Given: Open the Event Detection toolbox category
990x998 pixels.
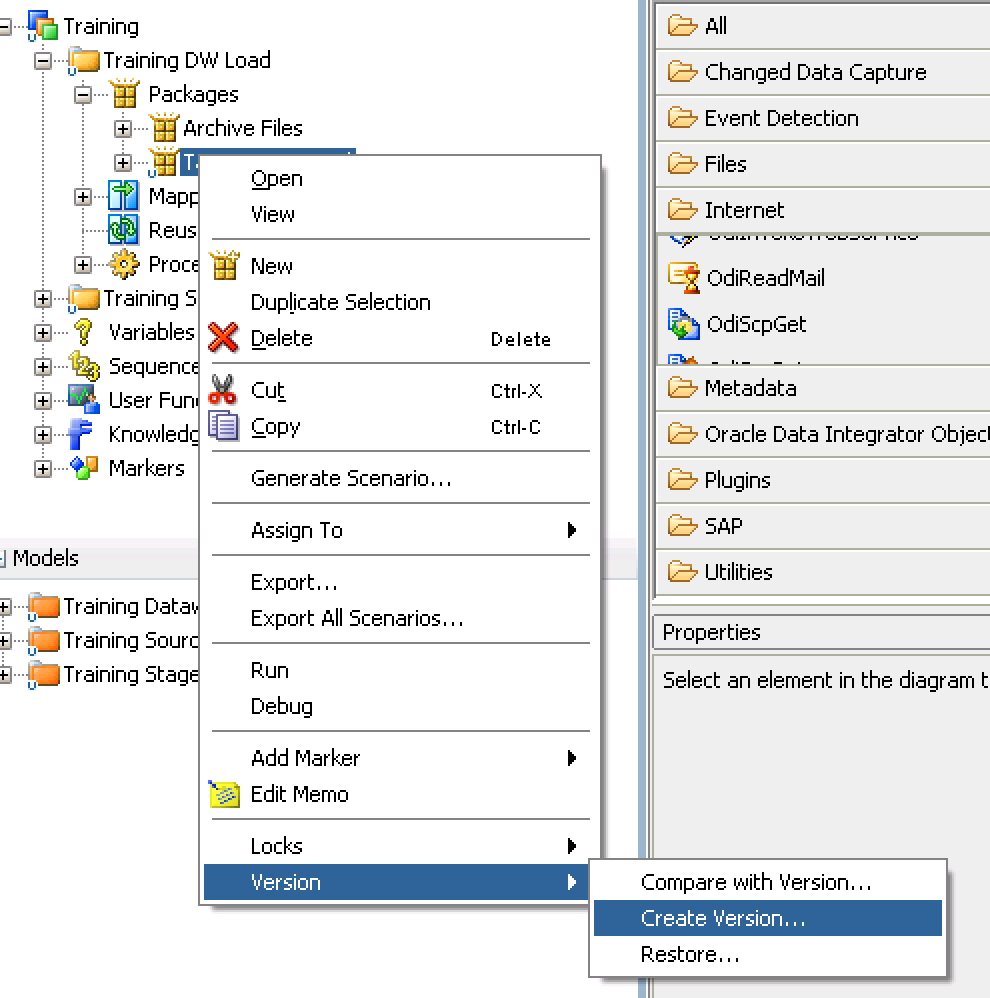Looking at the screenshot, I should pyautogui.click(x=823, y=118).
